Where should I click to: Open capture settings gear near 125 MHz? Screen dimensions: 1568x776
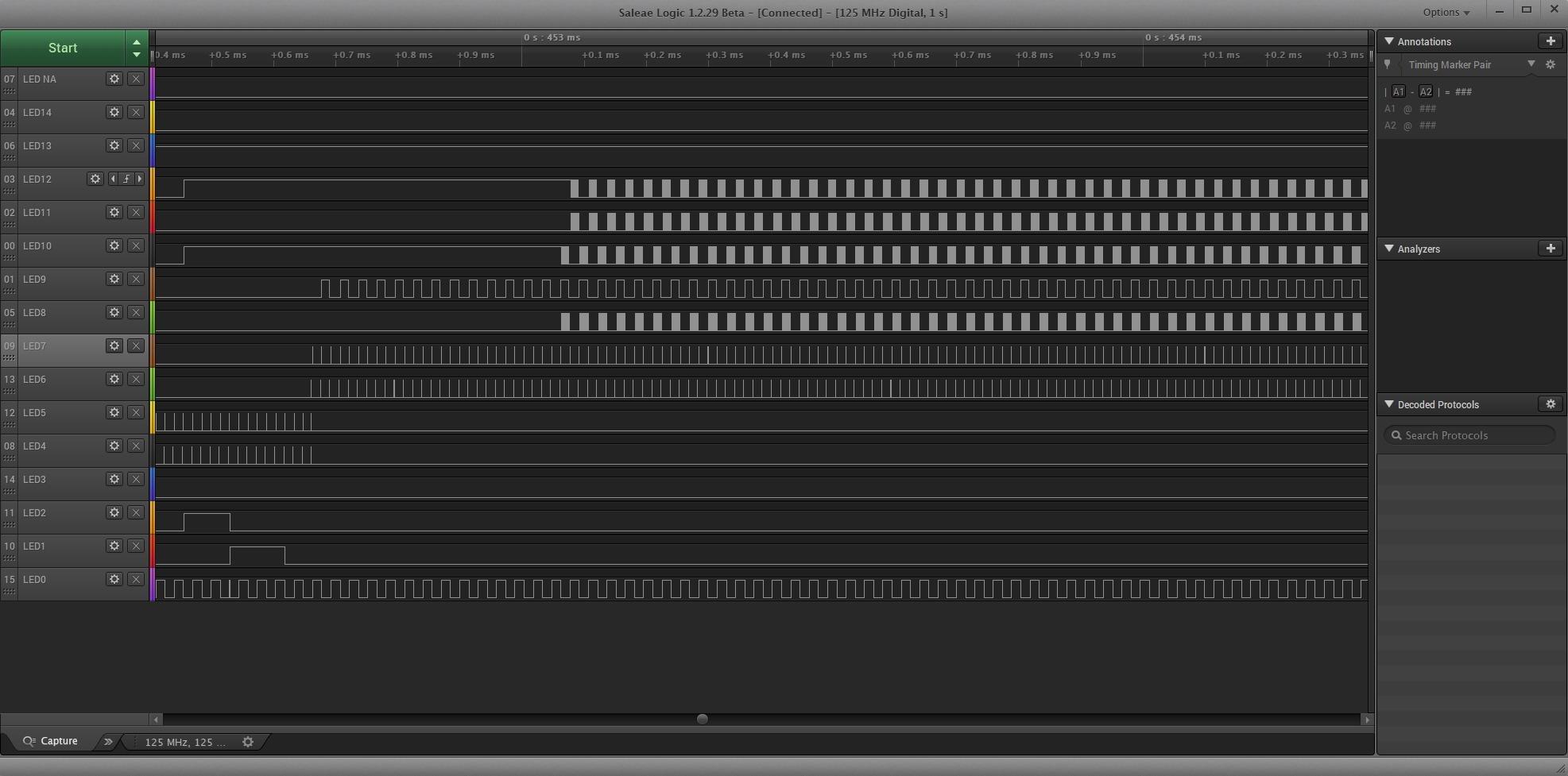pyautogui.click(x=248, y=742)
